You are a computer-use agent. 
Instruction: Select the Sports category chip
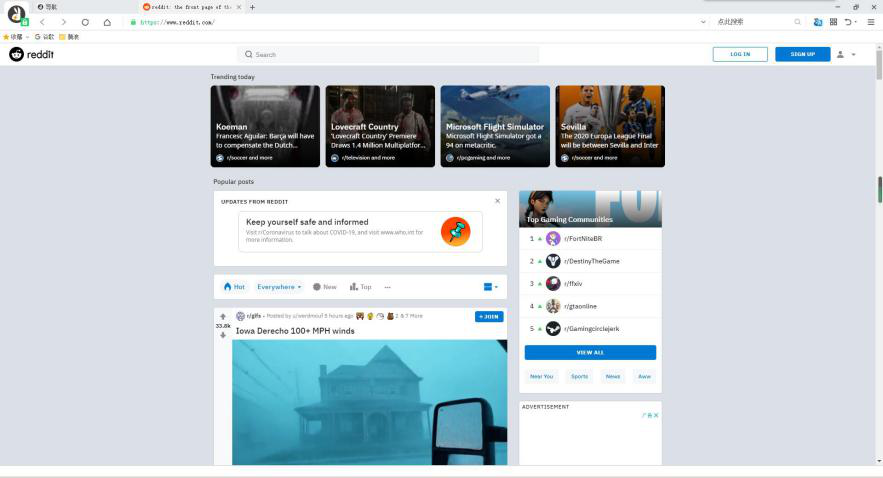[x=579, y=377]
